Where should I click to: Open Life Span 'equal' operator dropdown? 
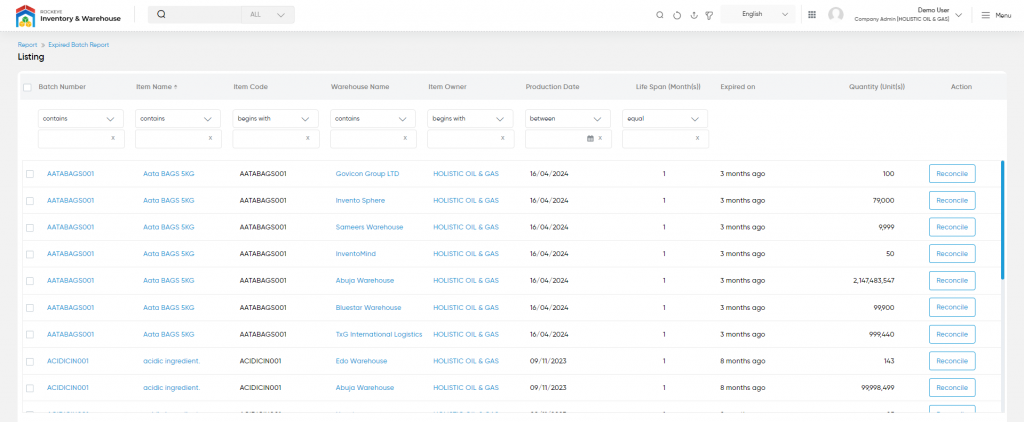[665, 119]
